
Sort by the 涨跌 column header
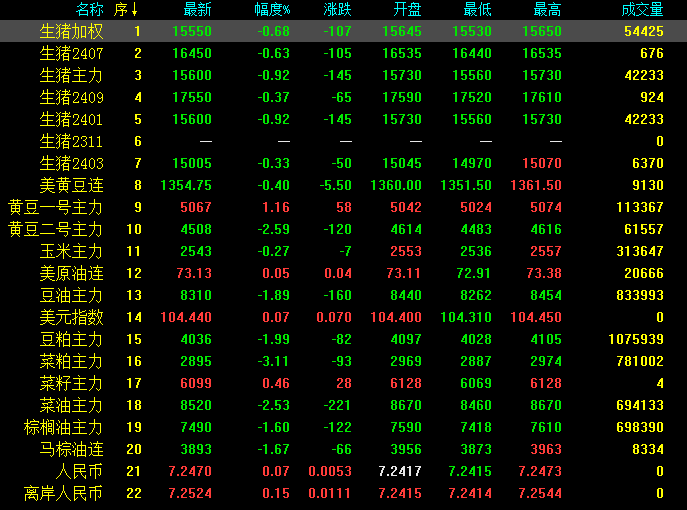click(337, 9)
